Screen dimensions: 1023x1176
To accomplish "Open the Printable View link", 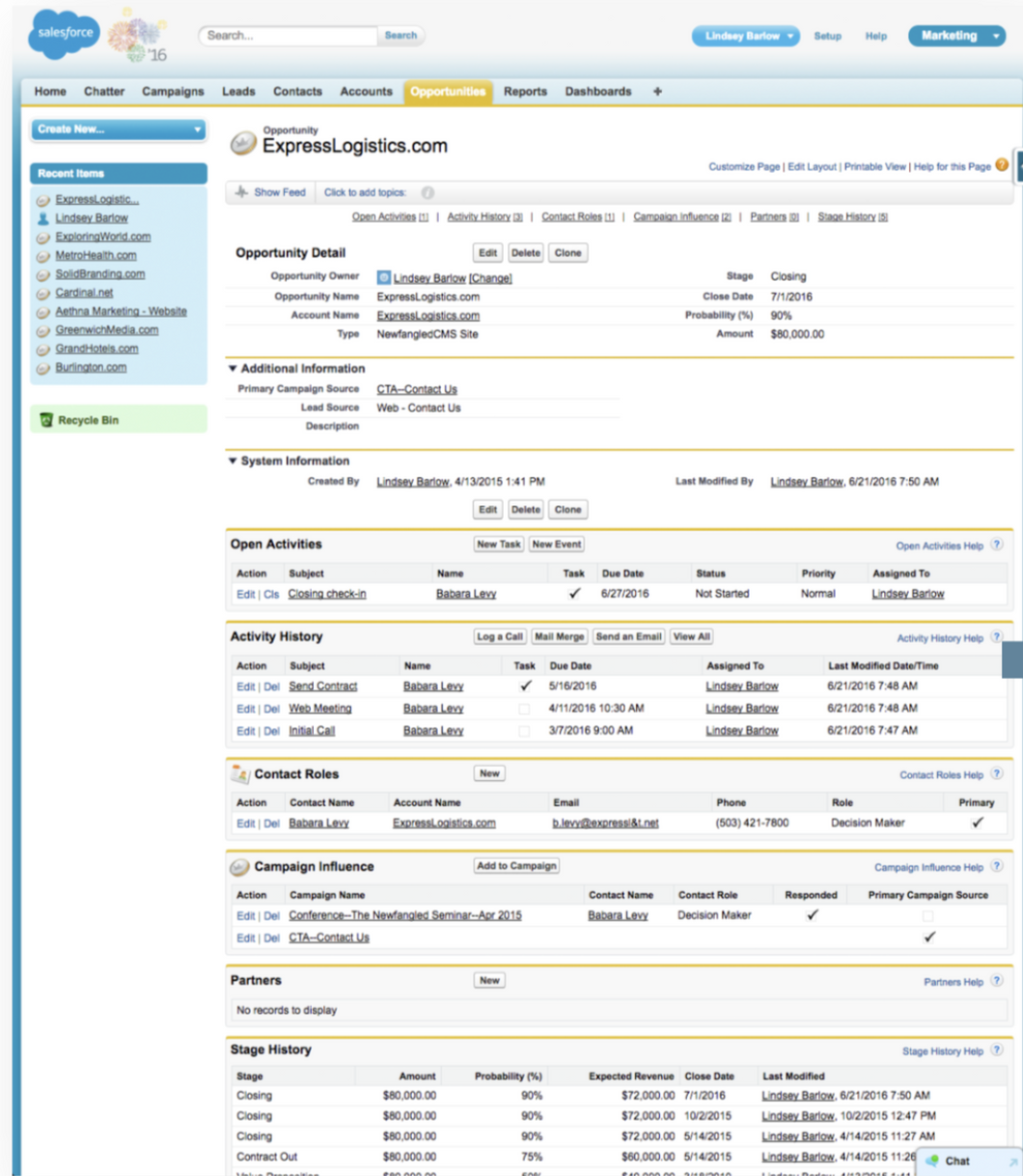I will point(874,167).
